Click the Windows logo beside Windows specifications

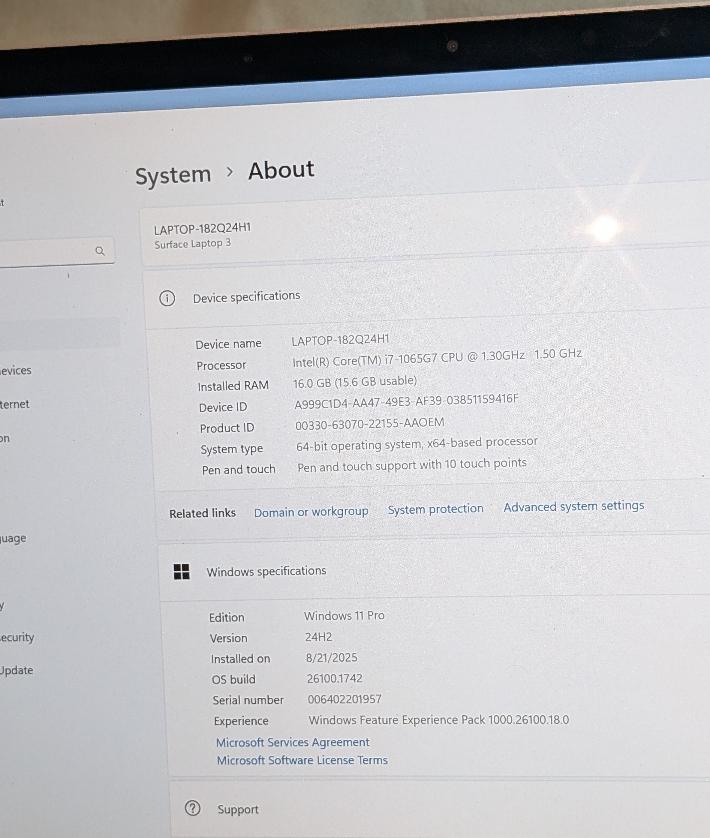tap(181, 571)
